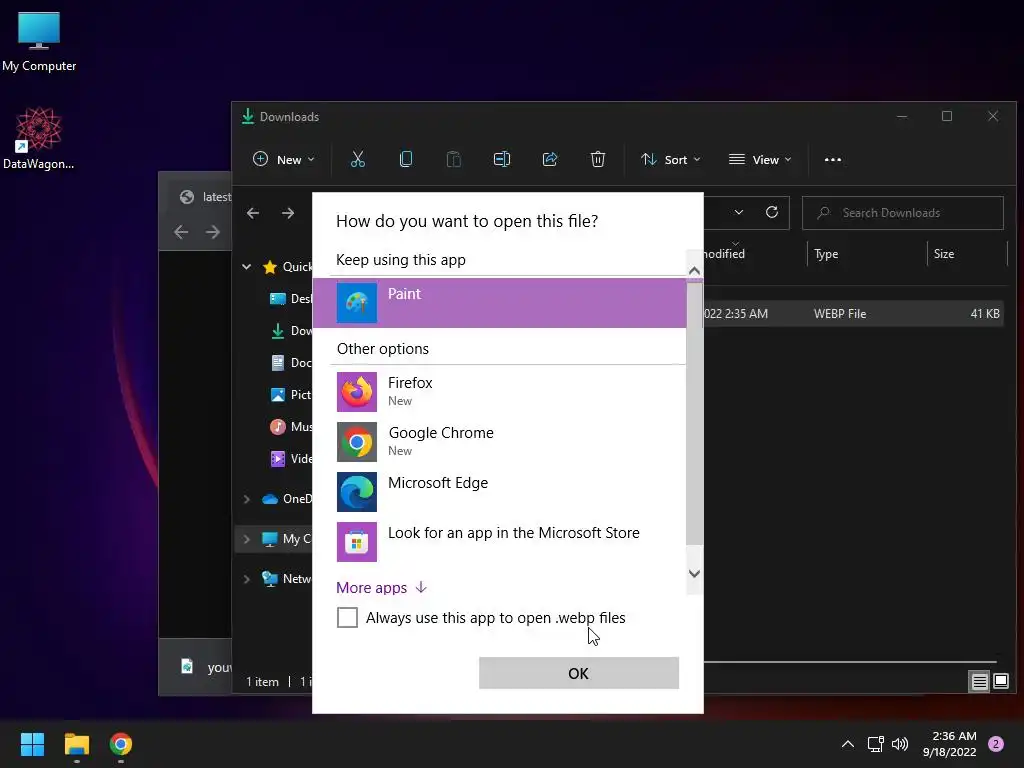Open the View dropdown menu
This screenshot has width=1024, height=768.
point(760,159)
